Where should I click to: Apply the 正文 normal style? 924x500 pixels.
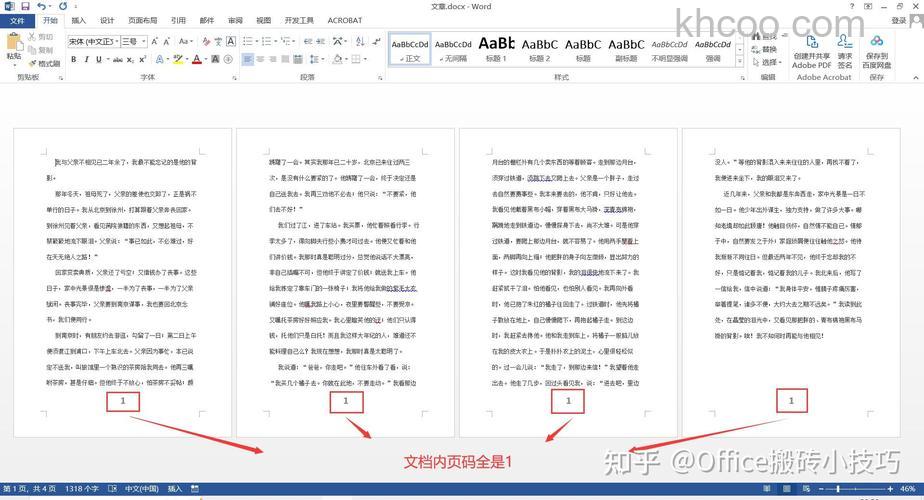(x=410, y=50)
